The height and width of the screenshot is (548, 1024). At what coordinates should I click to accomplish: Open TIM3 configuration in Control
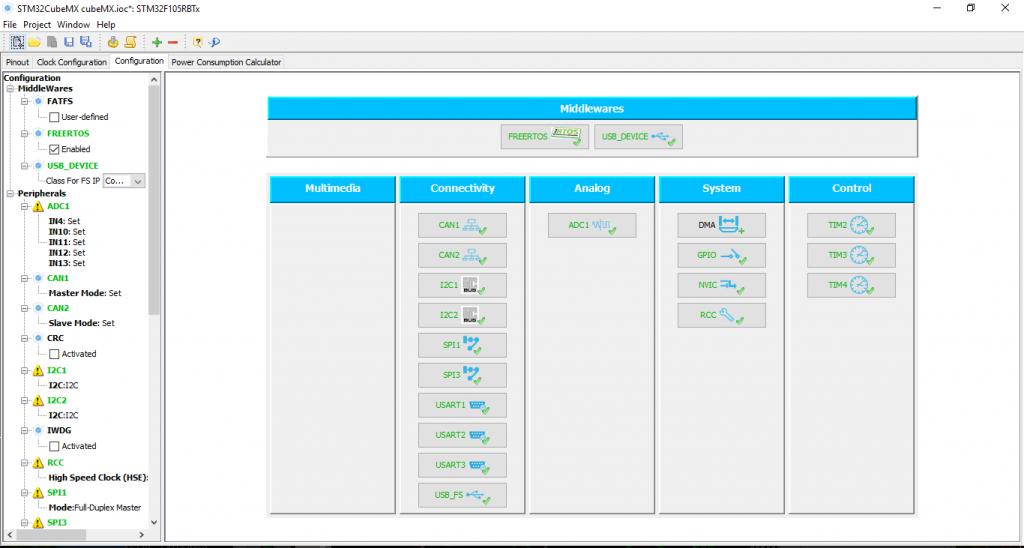coord(851,255)
